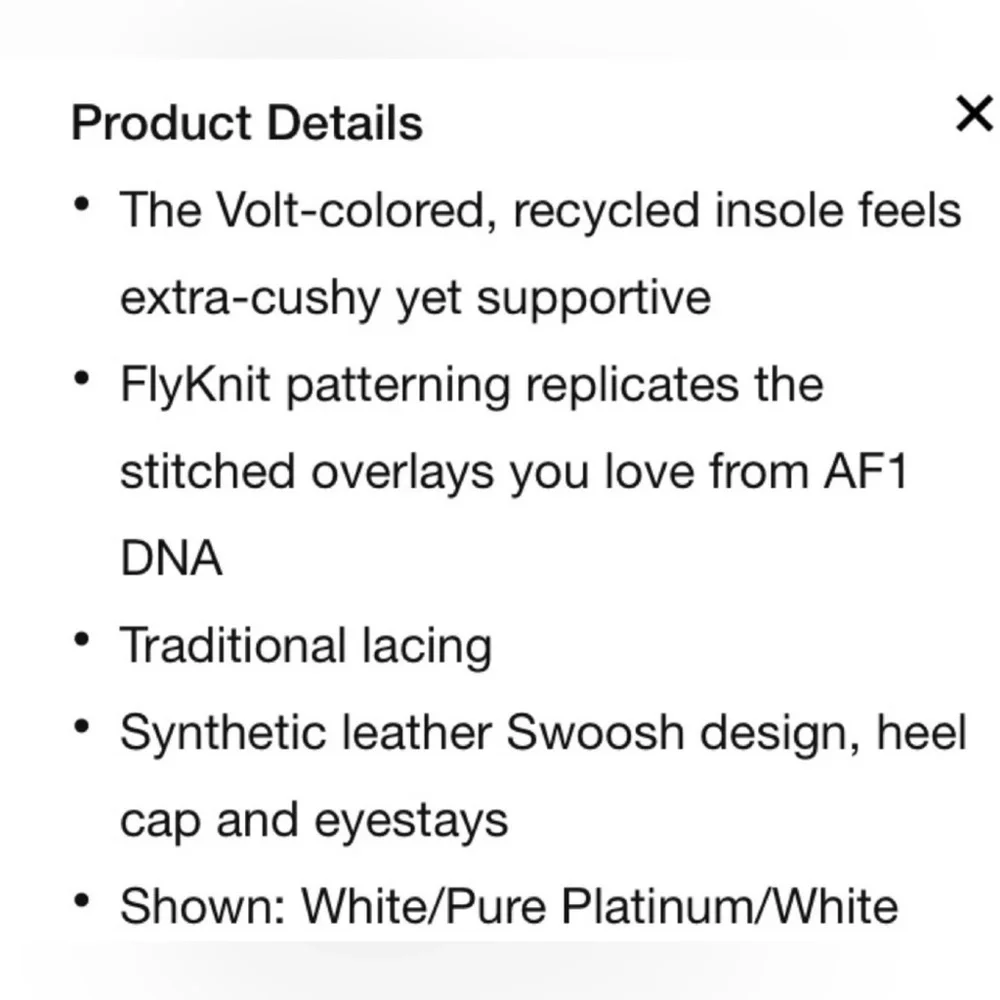Image resolution: width=1000 pixels, height=1000 pixels.
Task: Click the standalone "DNA" text
Action: 171,558
